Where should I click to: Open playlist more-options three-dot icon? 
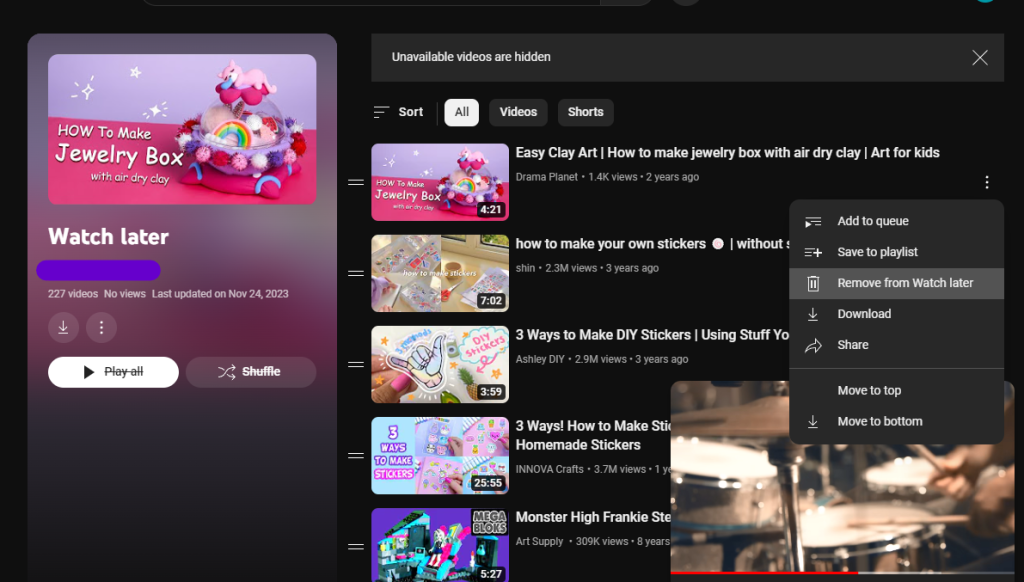coord(101,327)
